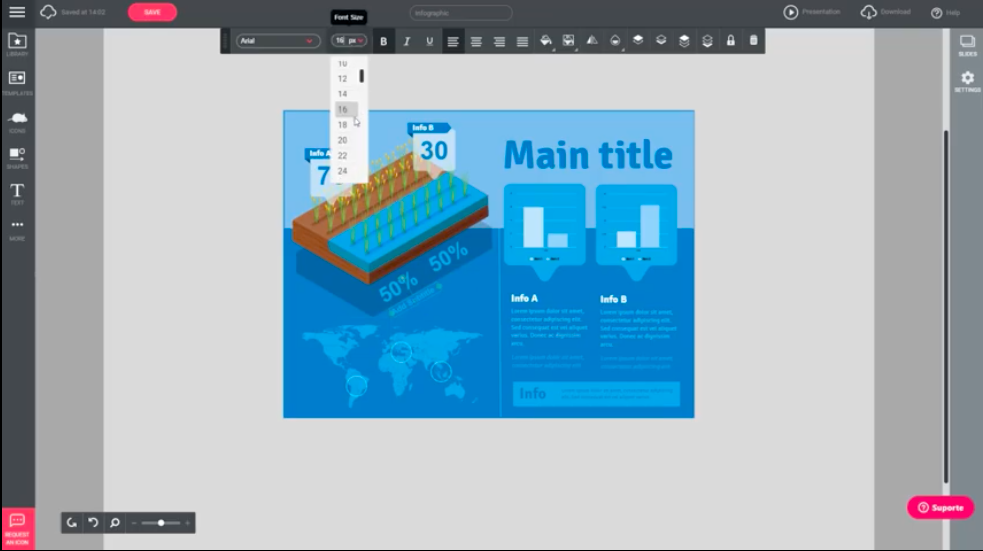Delete element with trash icon
Screen dimensions: 983x551
[x=753, y=41]
